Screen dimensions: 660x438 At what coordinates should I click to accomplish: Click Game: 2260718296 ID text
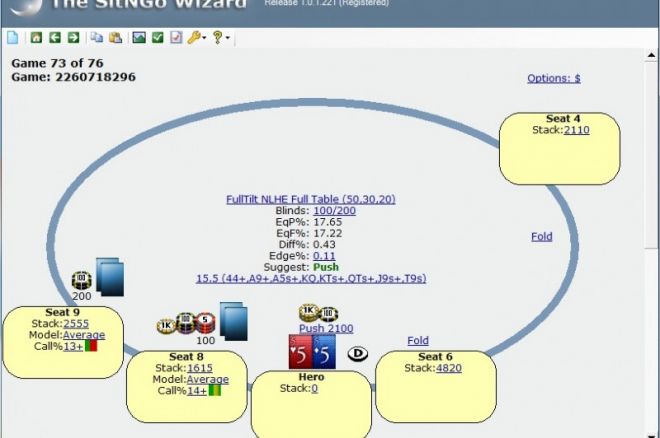[73, 77]
